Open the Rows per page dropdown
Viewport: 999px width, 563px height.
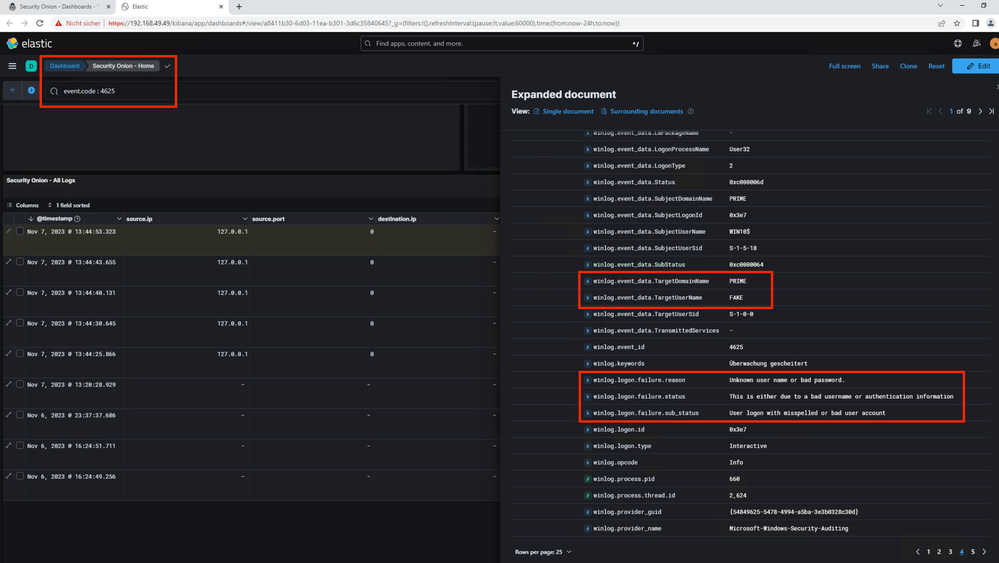coord(543,552)
